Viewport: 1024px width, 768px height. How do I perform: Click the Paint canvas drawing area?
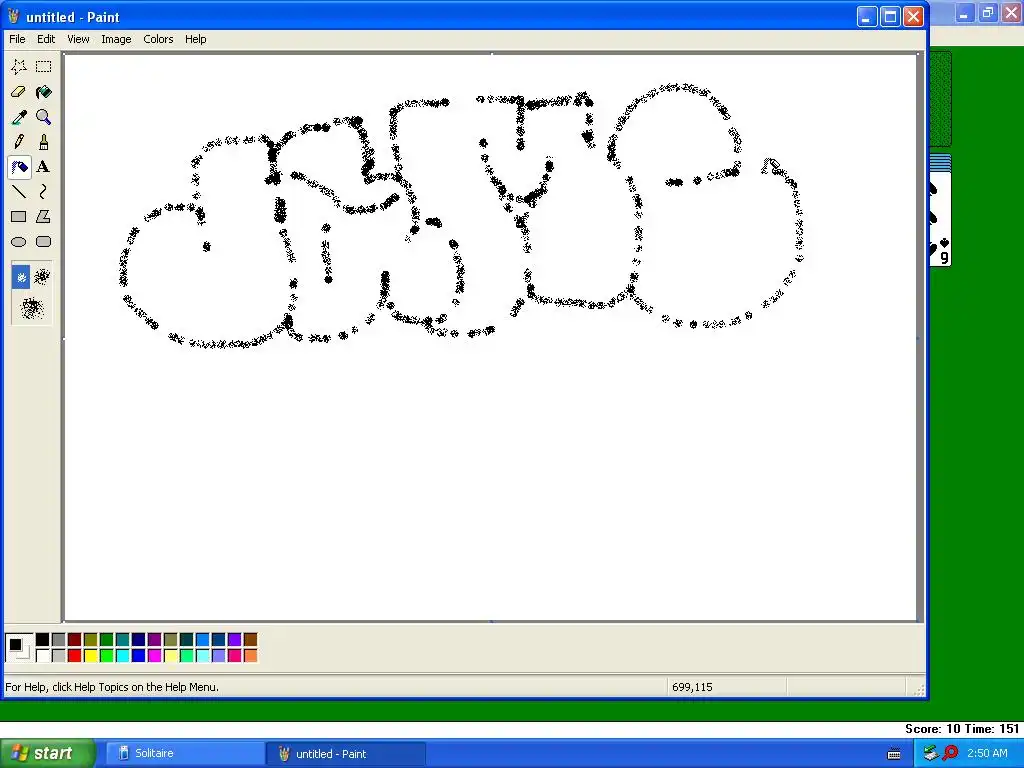pos(490,338)
